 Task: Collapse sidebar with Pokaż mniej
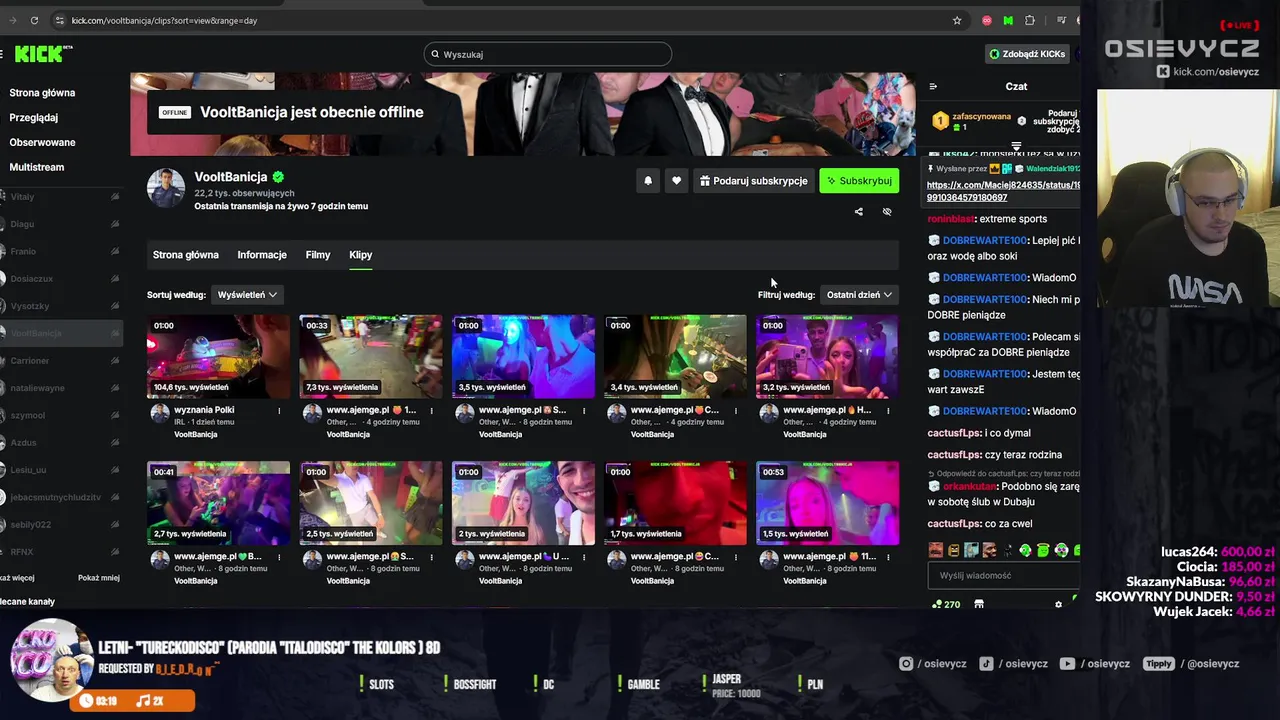pyautogui.click(x=99, y=578)
